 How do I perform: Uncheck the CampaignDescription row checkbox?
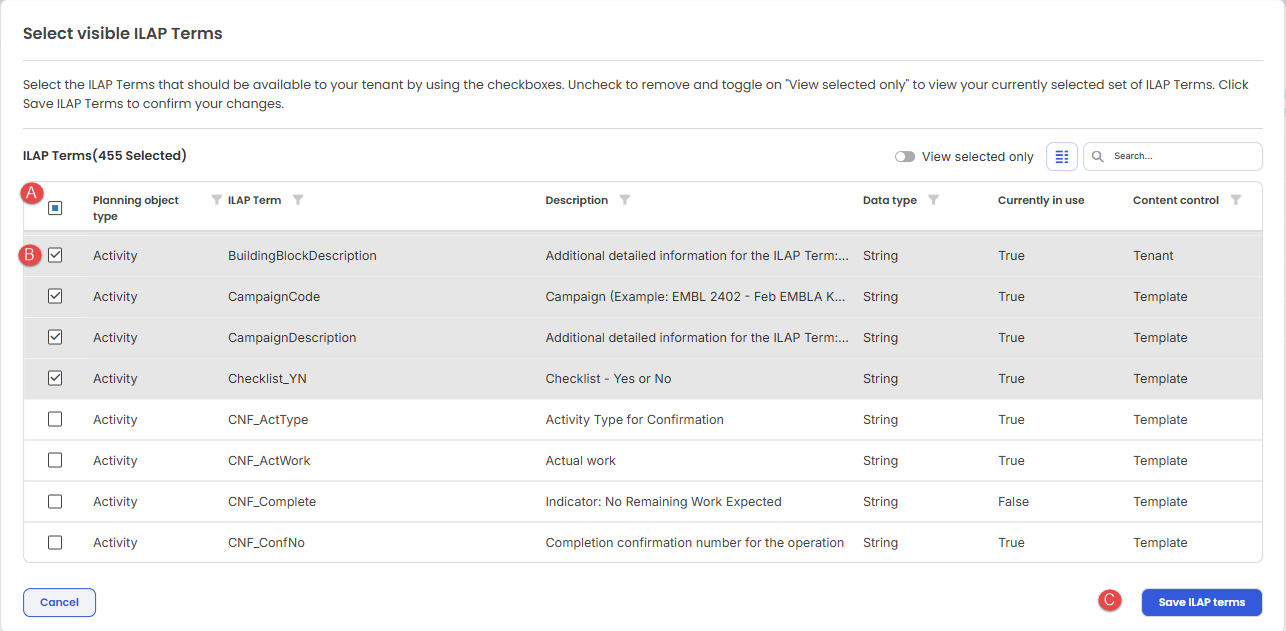coord(55,338)
